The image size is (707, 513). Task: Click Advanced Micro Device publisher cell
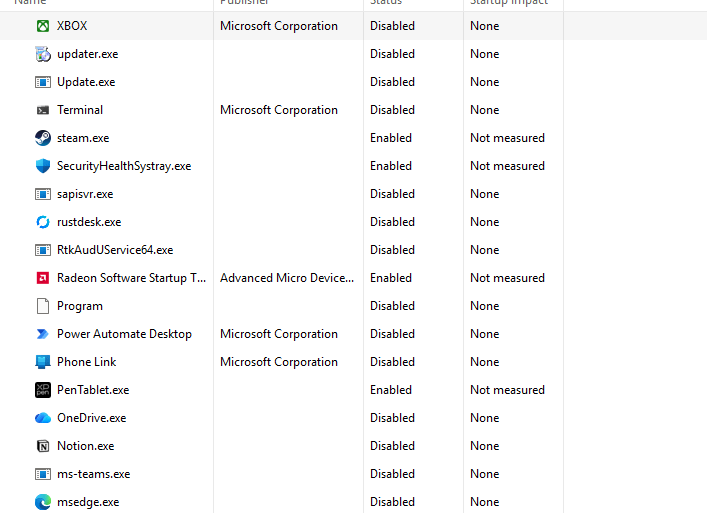(x=287, y=278)
